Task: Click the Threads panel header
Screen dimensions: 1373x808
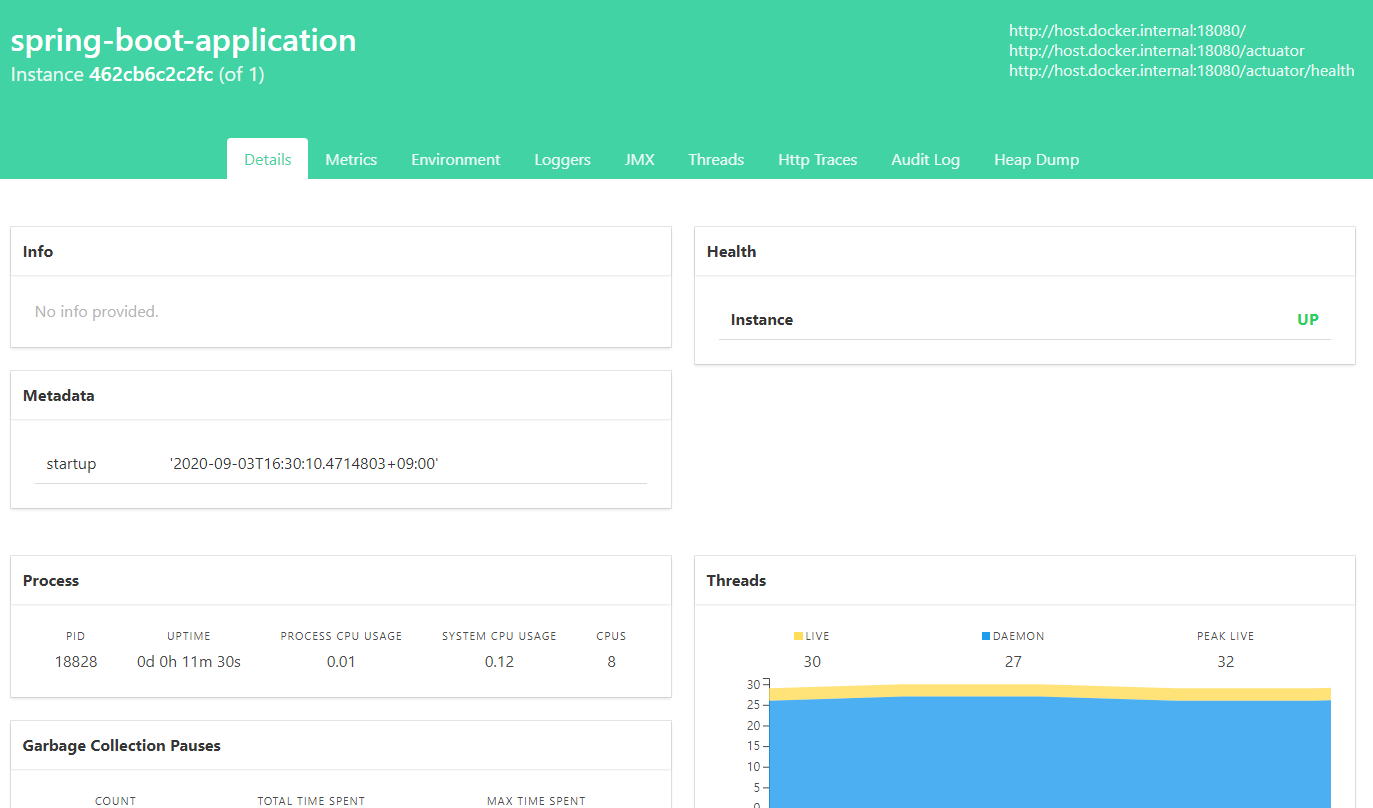Action: pyautogui.click(x=1025, y=581)
